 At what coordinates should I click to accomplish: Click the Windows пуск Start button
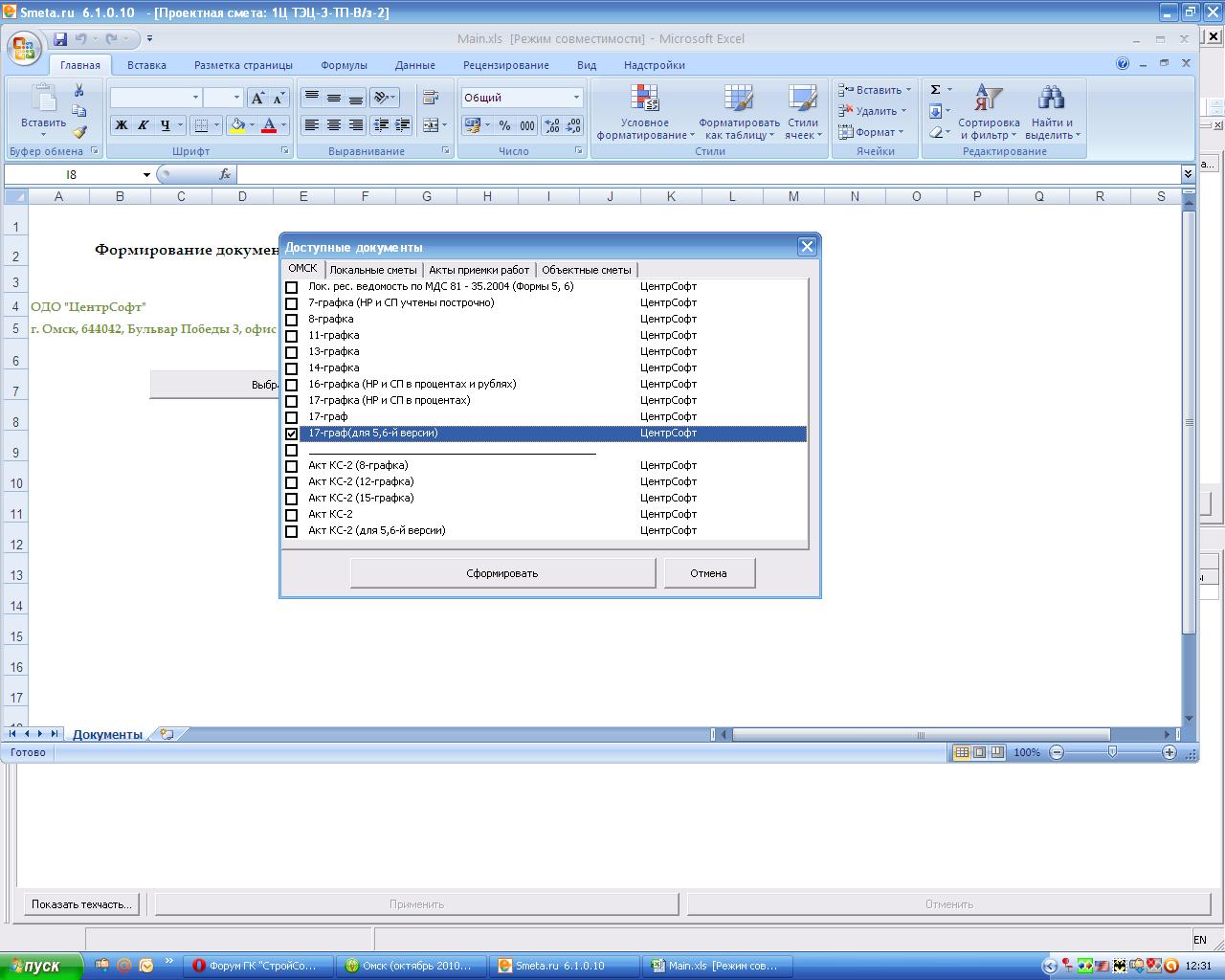(40, 966)
